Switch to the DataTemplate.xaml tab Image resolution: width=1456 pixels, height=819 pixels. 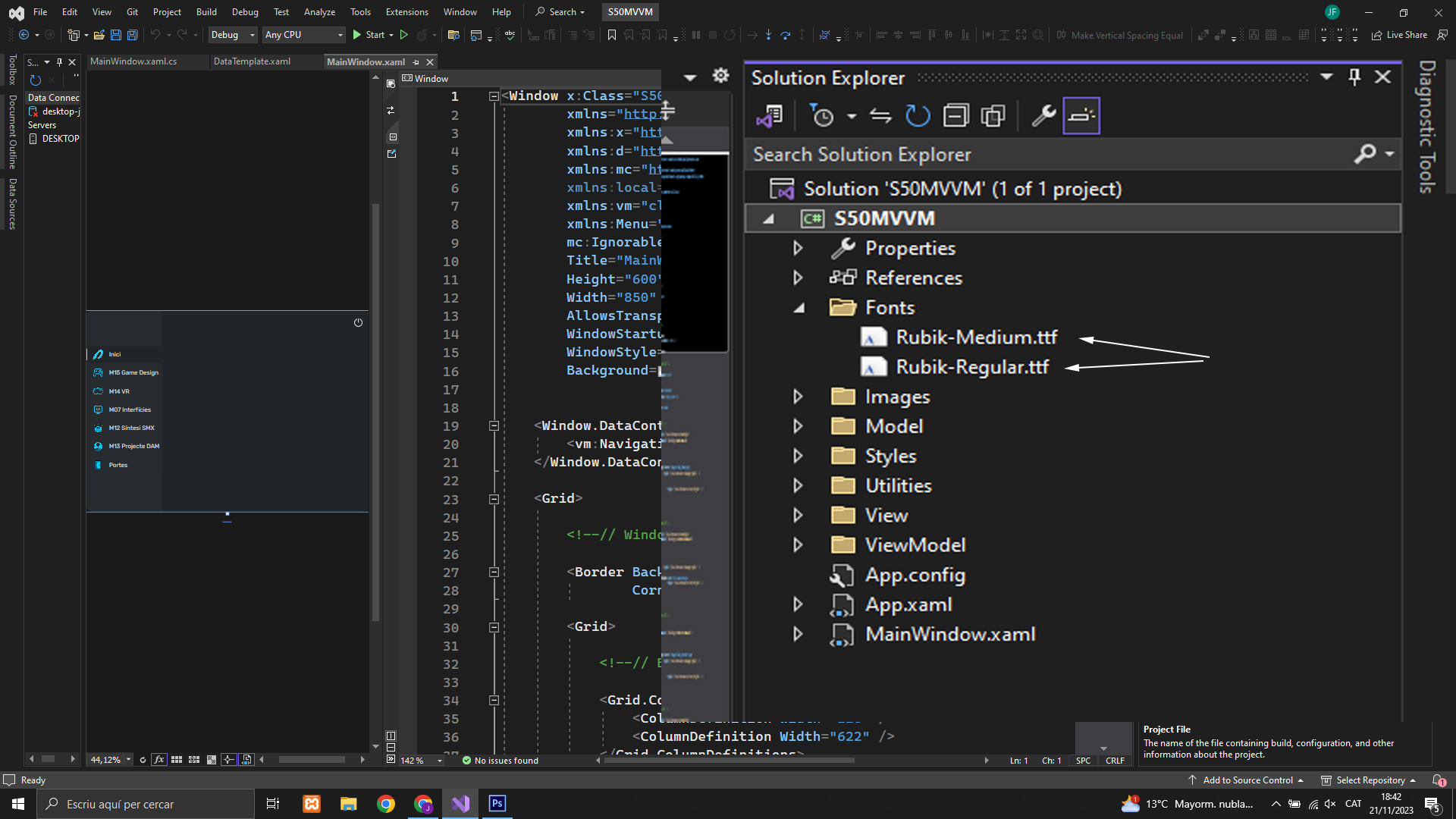point(252,61)
